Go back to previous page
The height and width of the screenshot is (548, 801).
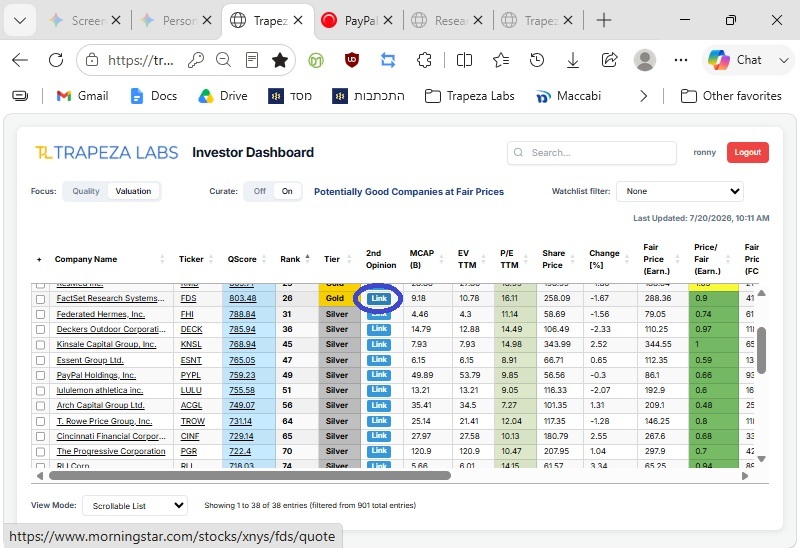(x=20, y=60)
